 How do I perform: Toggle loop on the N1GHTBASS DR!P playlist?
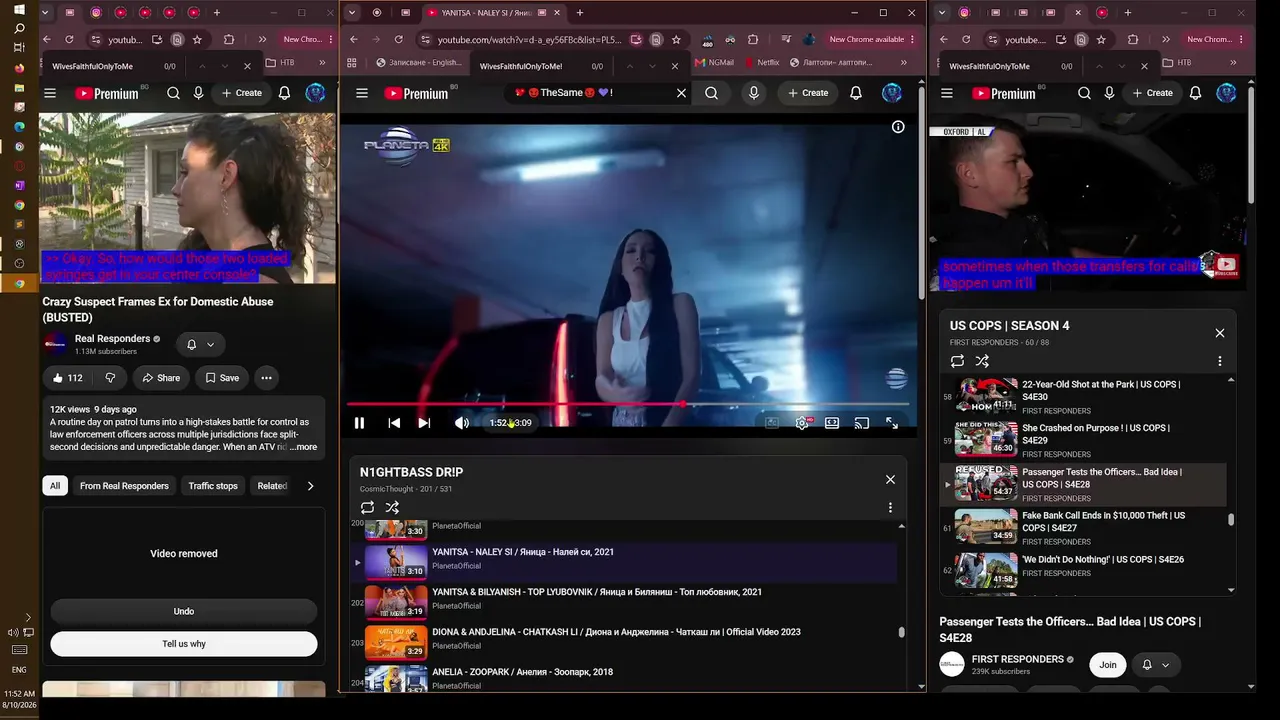pyautogui.click(x=368, y=508)
